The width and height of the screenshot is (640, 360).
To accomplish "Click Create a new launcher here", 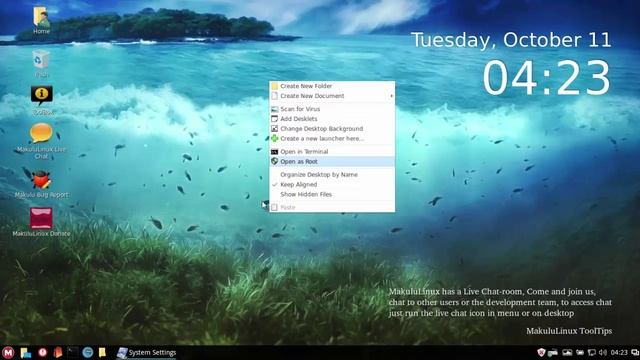I will 332,138.
